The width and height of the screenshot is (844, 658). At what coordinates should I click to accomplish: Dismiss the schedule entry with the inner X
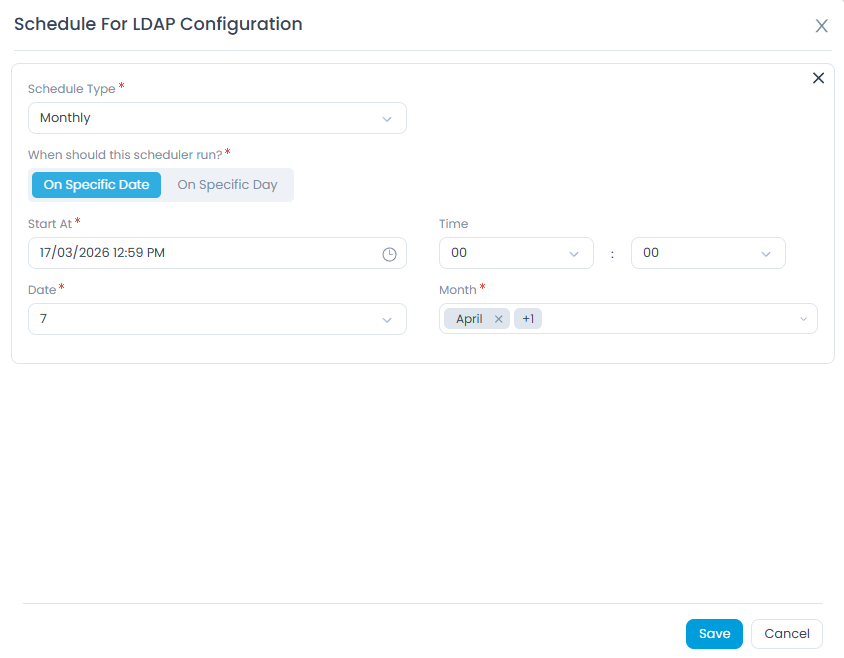[x=818, y=77]
